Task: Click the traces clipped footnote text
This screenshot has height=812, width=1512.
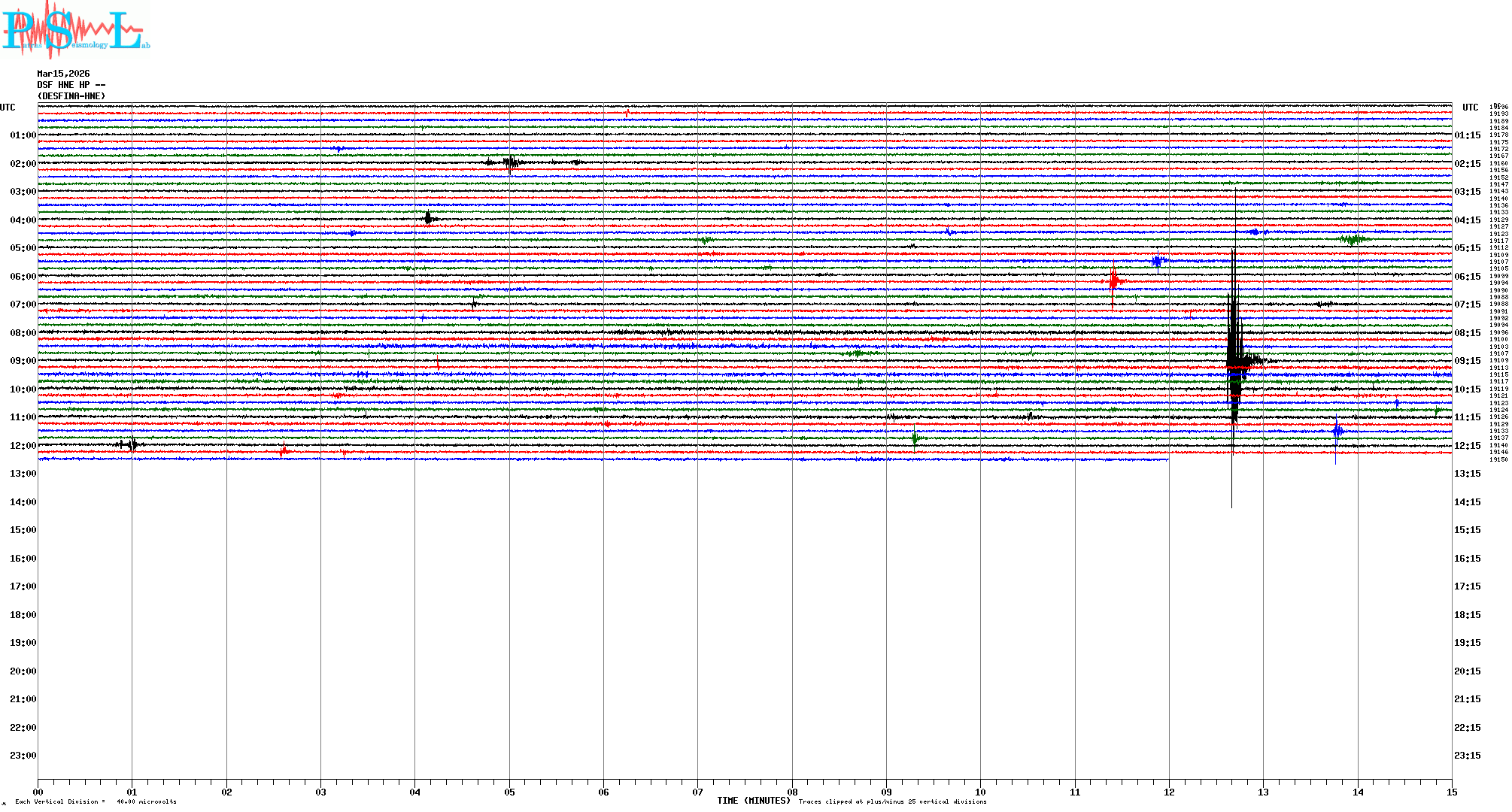Action: coord(892,801)
